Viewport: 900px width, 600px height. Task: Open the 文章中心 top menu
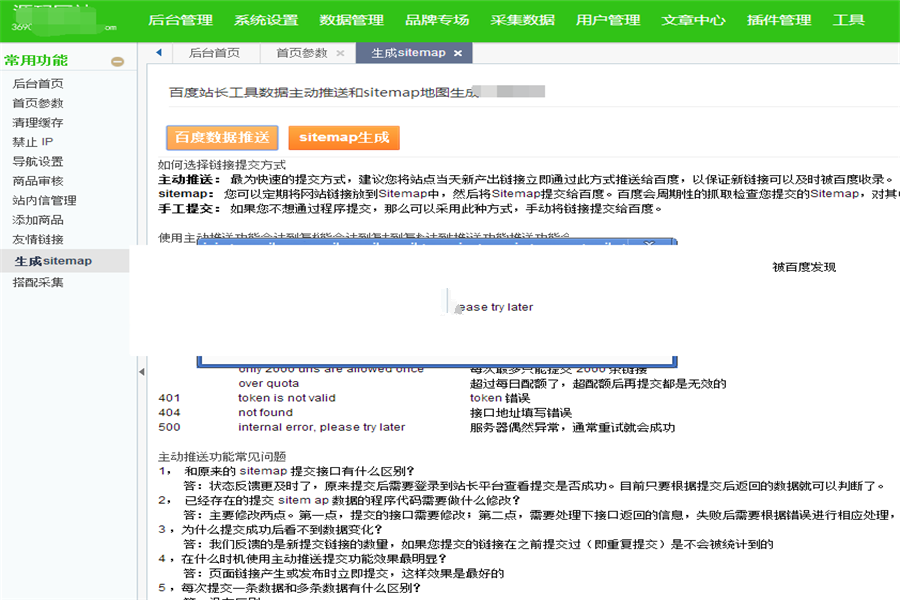click(x=693, y=20)
